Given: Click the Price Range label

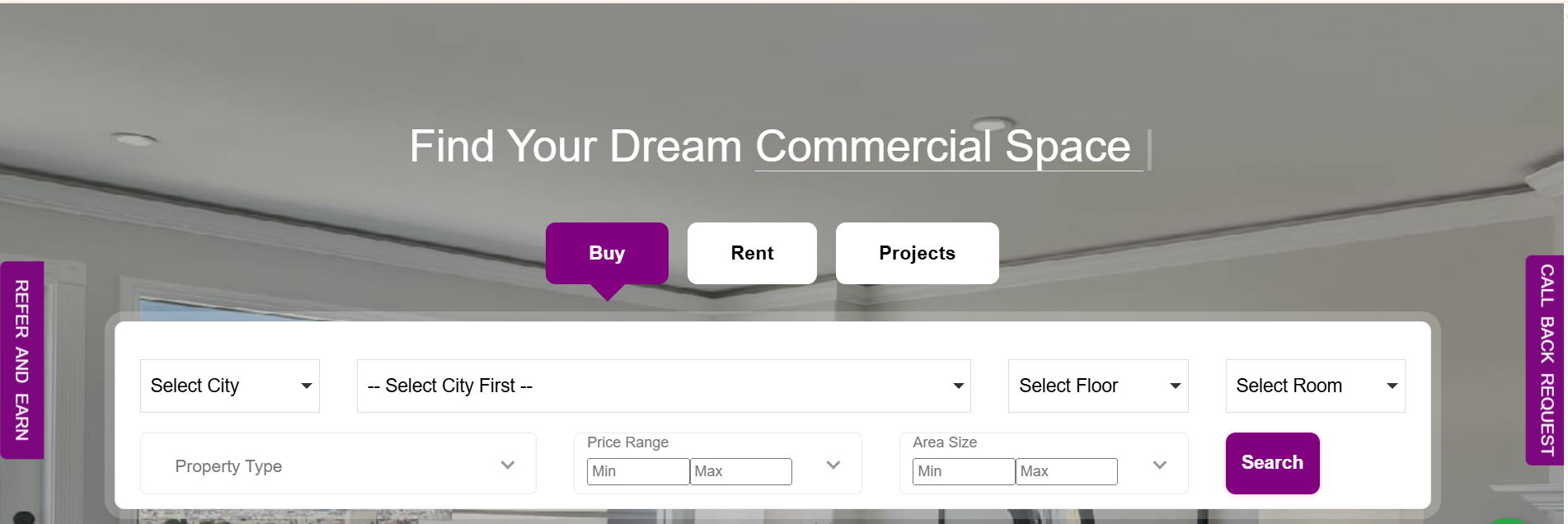Looking at the screenshot, I should tap(627, 442).
